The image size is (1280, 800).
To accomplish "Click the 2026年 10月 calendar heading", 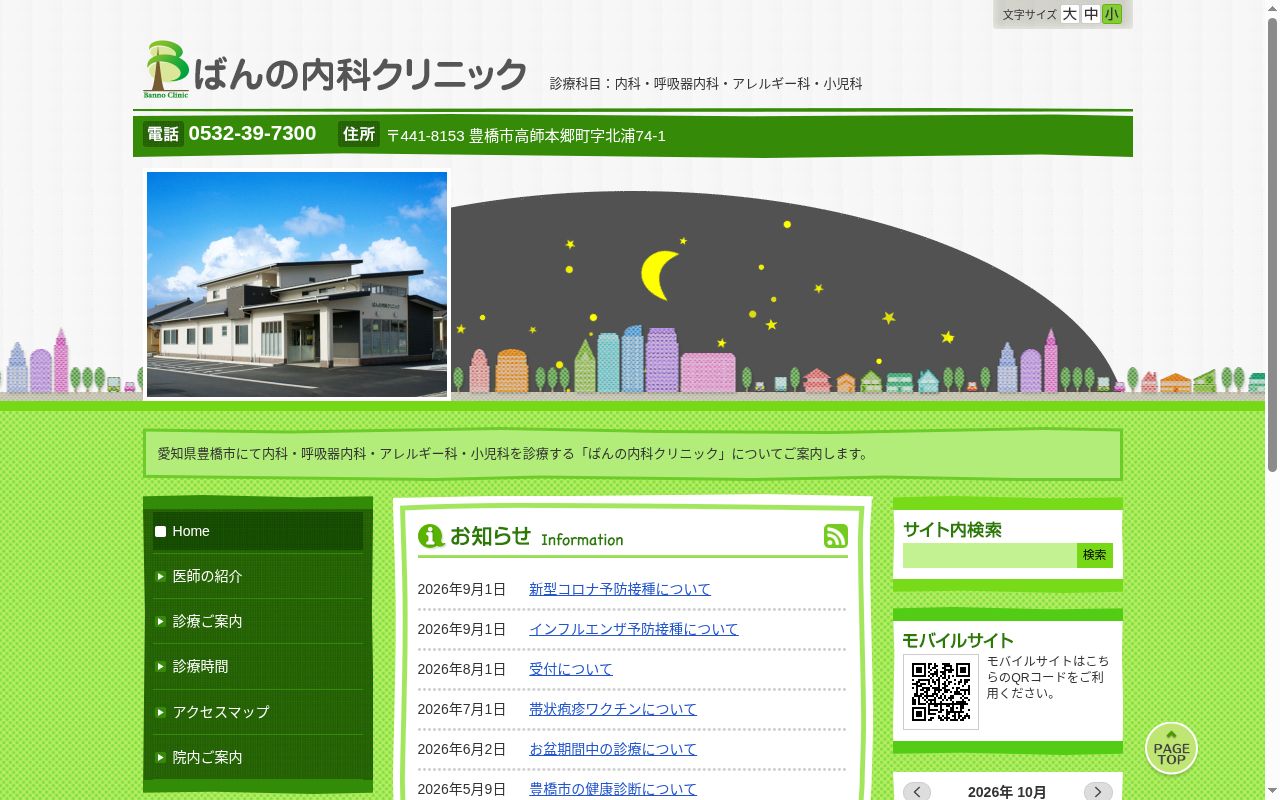I will [x=1007, y=792].
